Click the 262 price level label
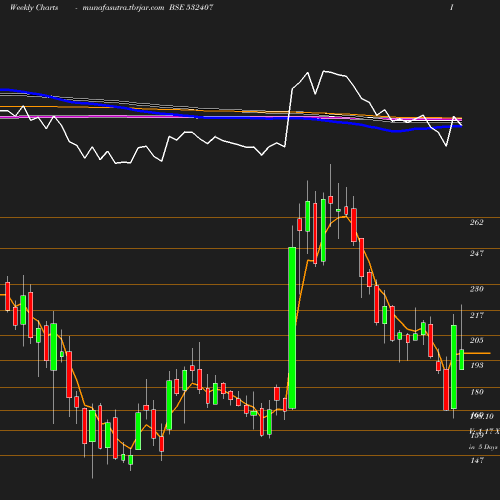Screen dimensions: 500x500 point(476,222)
